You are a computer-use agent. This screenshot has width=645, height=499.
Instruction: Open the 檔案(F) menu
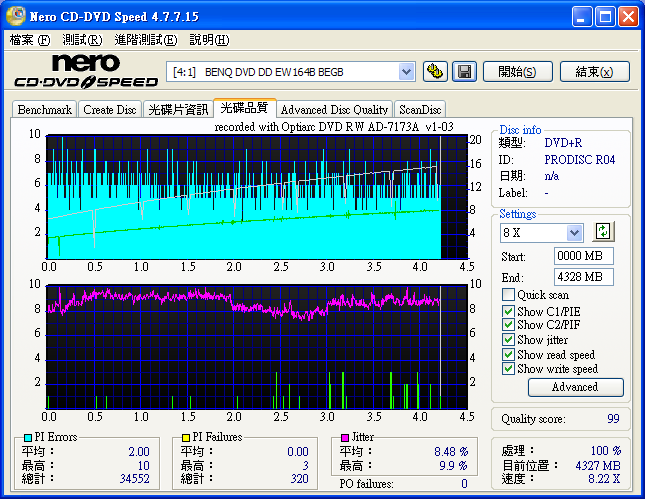[30, 40]
